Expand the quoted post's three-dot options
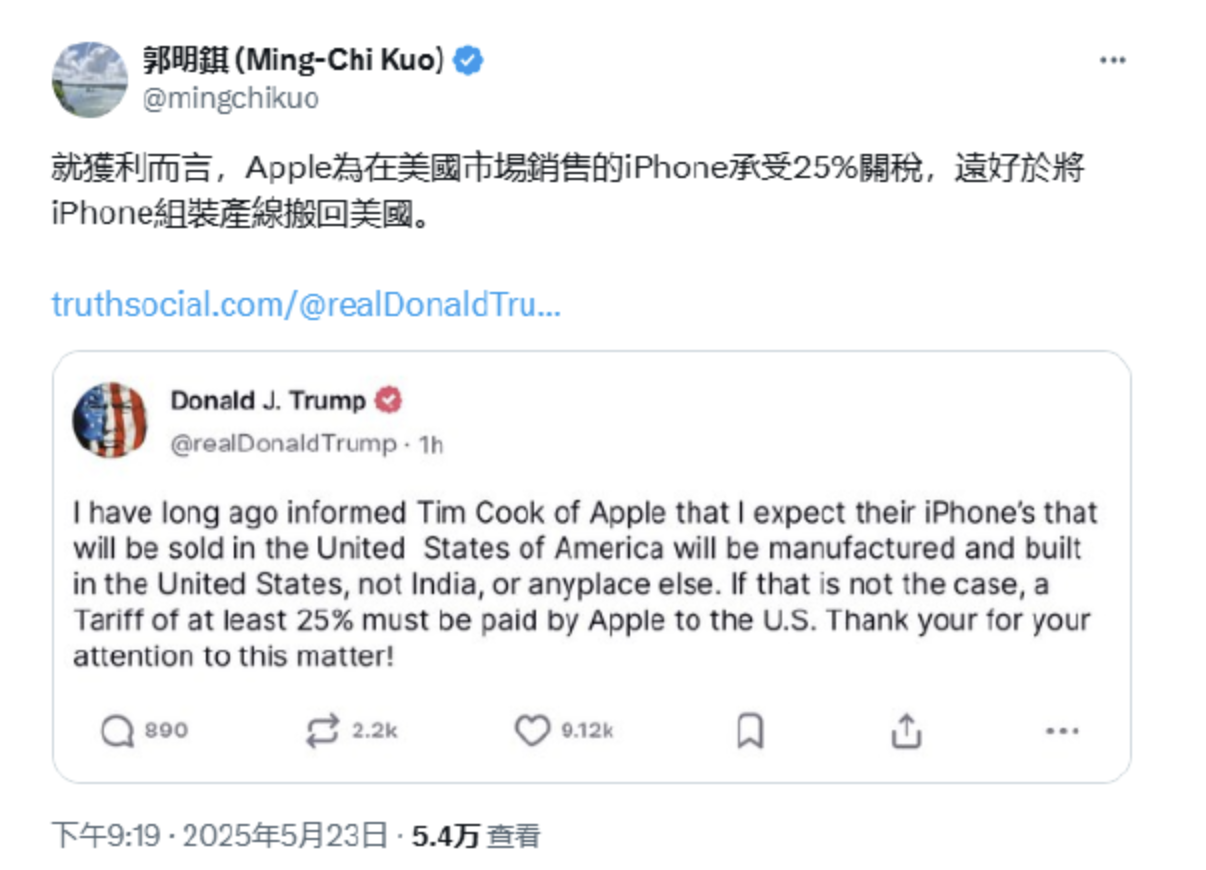1206x870 pixels. 1062,731
